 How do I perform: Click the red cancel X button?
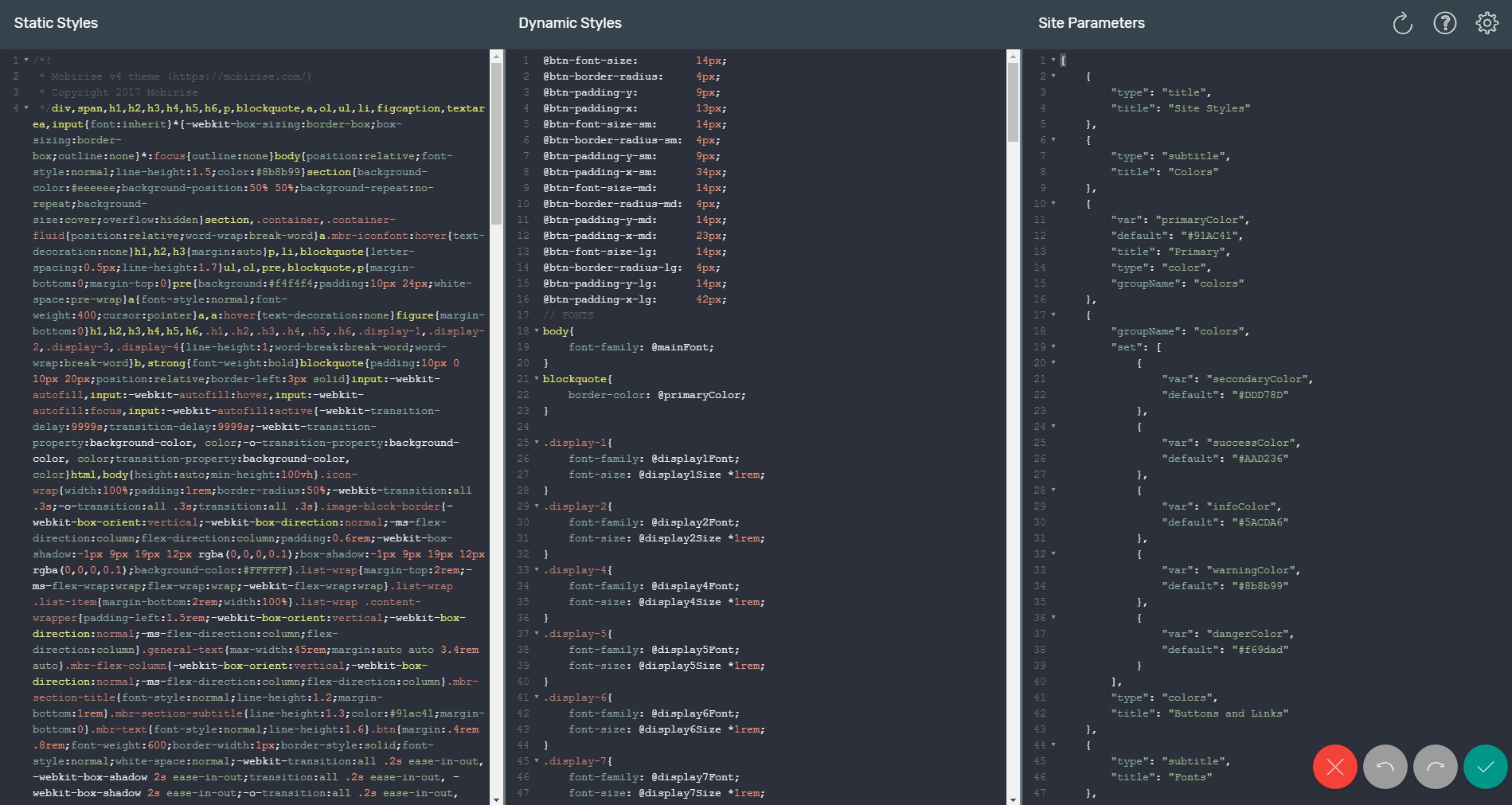tap(1335, 767)
